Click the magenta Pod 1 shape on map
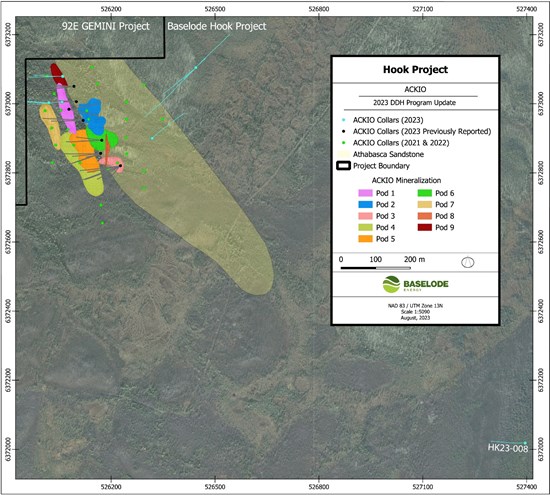 [66, 109]
